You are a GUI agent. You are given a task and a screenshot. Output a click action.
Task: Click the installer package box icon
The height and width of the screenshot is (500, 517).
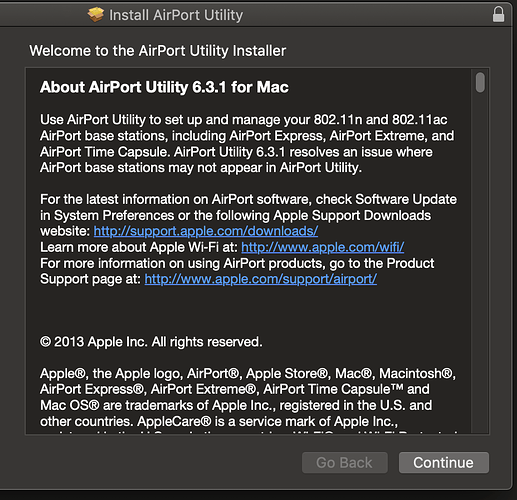[x=96, y=15]
